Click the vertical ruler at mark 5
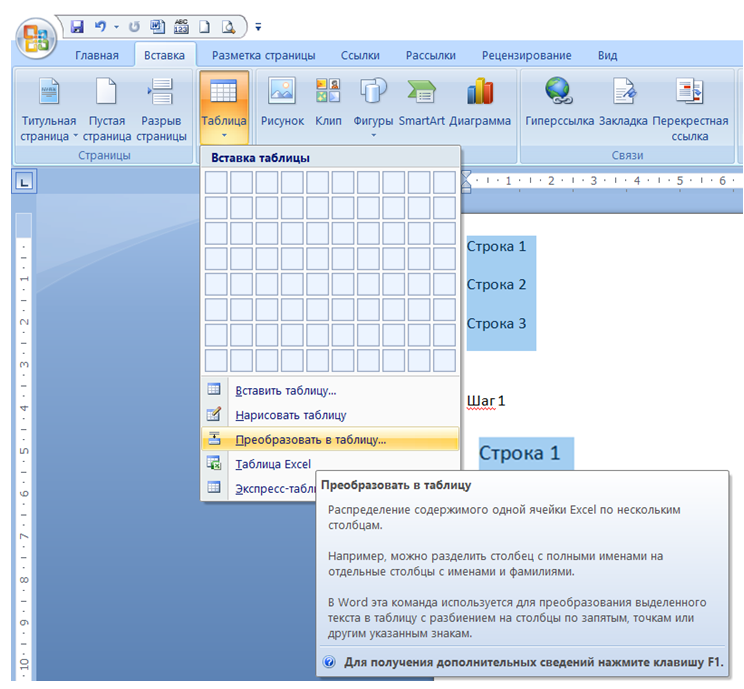 coord(24,451)
